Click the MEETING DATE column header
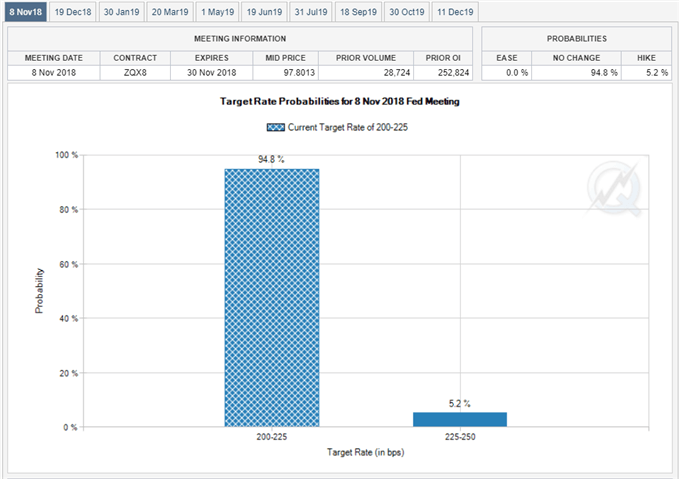 pos(54,58)
